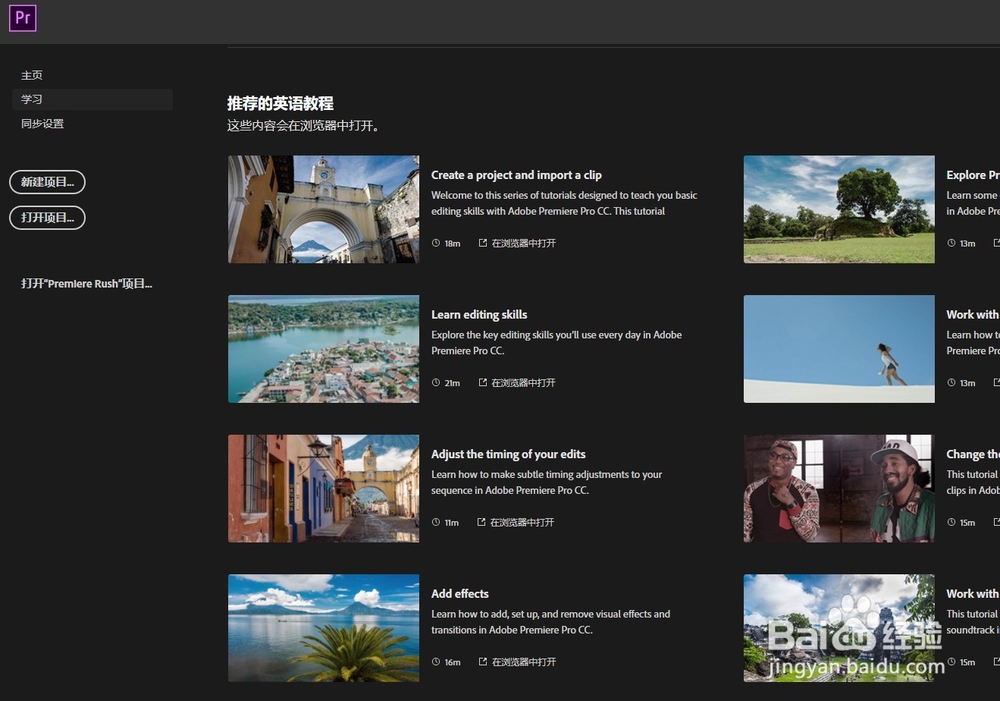The height and width of the screenshot is (701, 1000).
Task: Open the Adjust the timing thumbnail
Action: [x=324, y=489]
